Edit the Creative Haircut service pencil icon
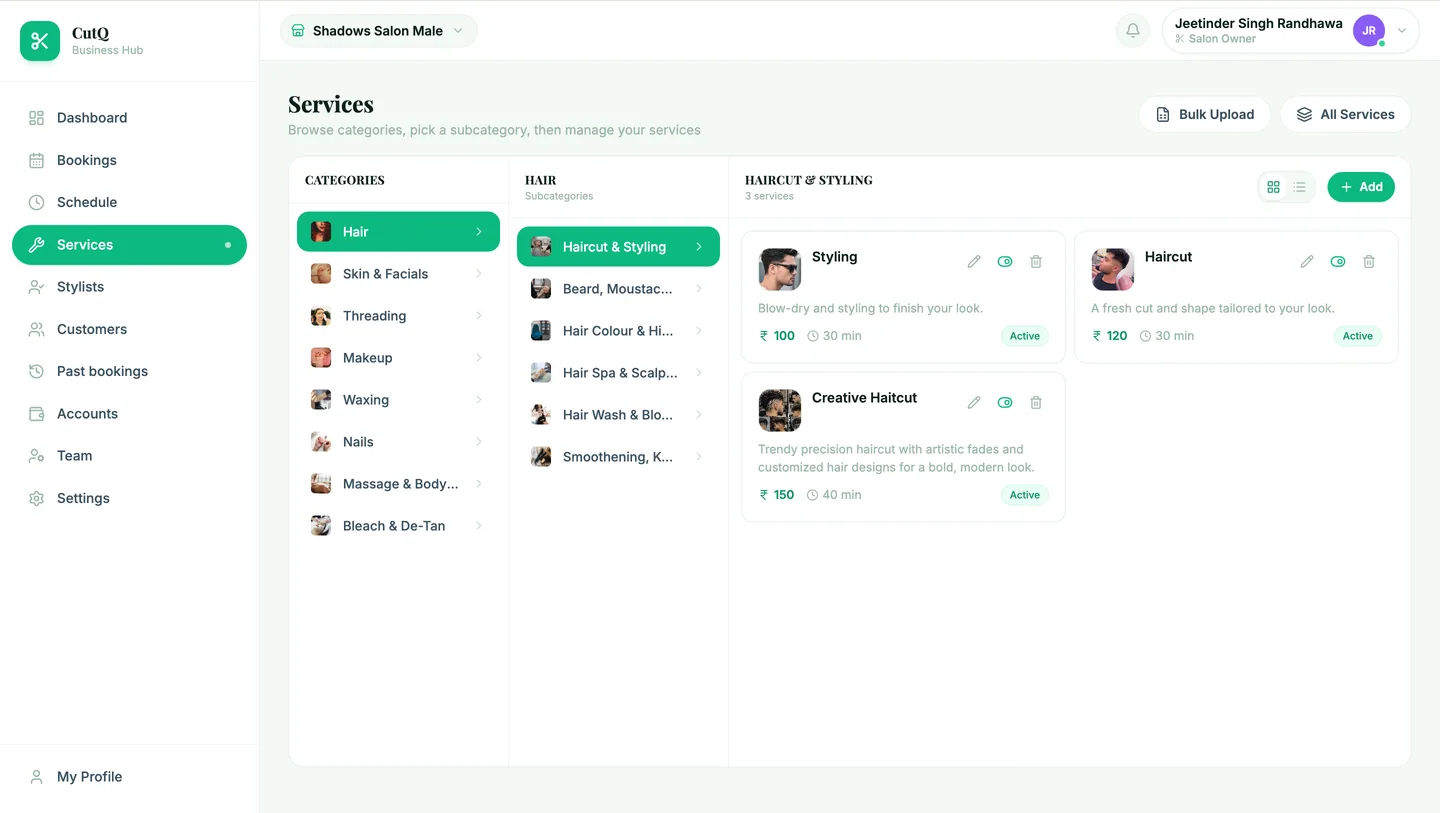The width and height of the screenshot is (1440, 813). [x=974, y=403]
